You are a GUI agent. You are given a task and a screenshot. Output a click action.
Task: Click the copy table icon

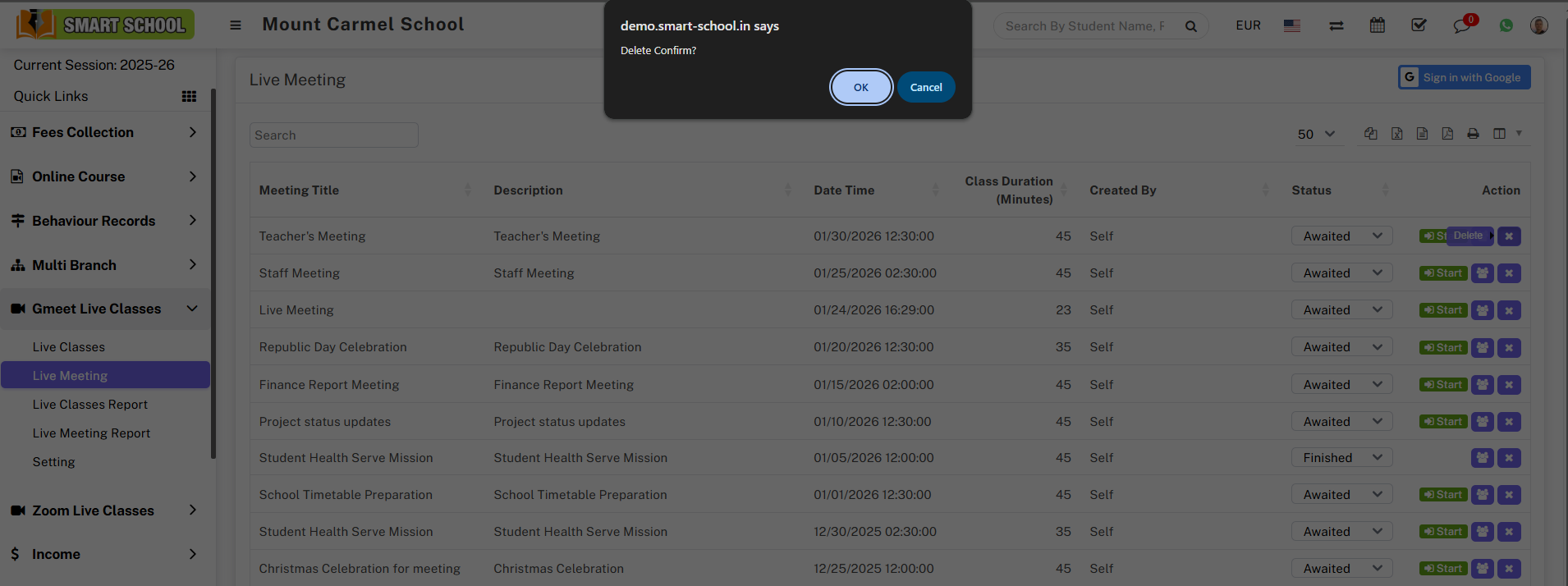click(x=1370, y=134)
